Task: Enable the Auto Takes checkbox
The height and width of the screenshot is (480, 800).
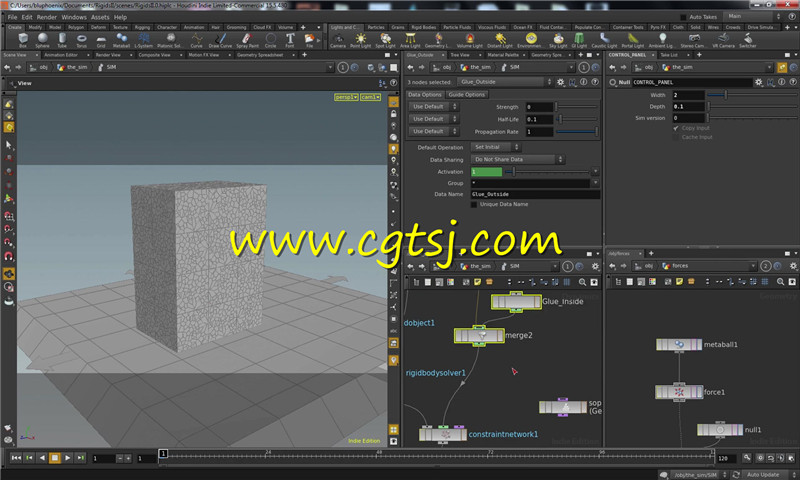Action: 684,17
